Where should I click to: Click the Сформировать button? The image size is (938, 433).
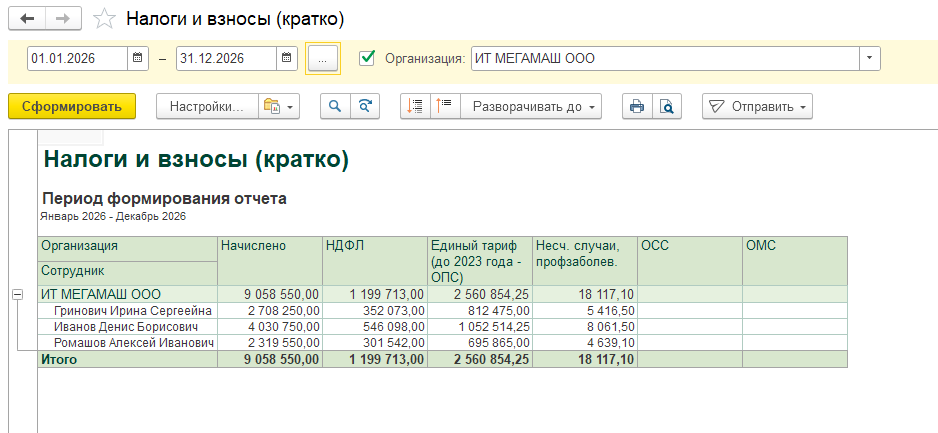pos(71,107)
